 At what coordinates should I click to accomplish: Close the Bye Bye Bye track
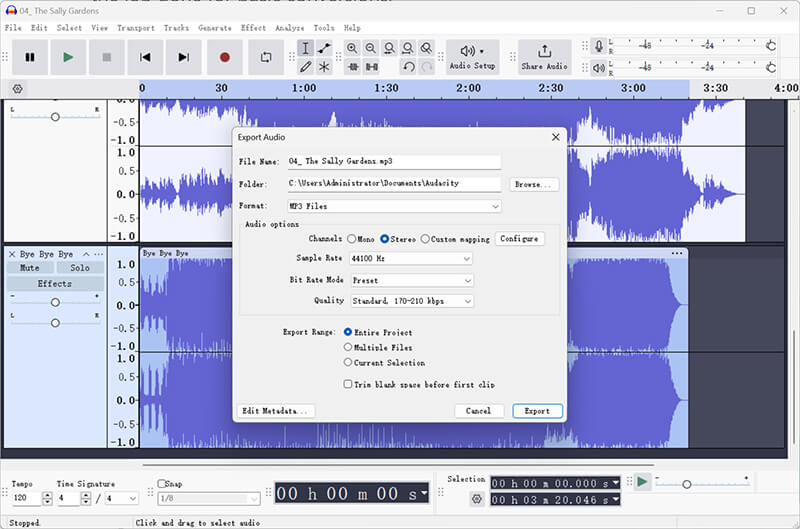click(12, 254)
